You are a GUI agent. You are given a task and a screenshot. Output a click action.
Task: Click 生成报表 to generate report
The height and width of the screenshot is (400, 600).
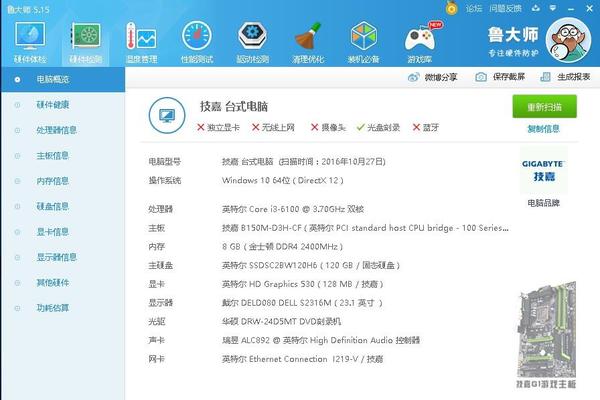(x=565, y=77)
